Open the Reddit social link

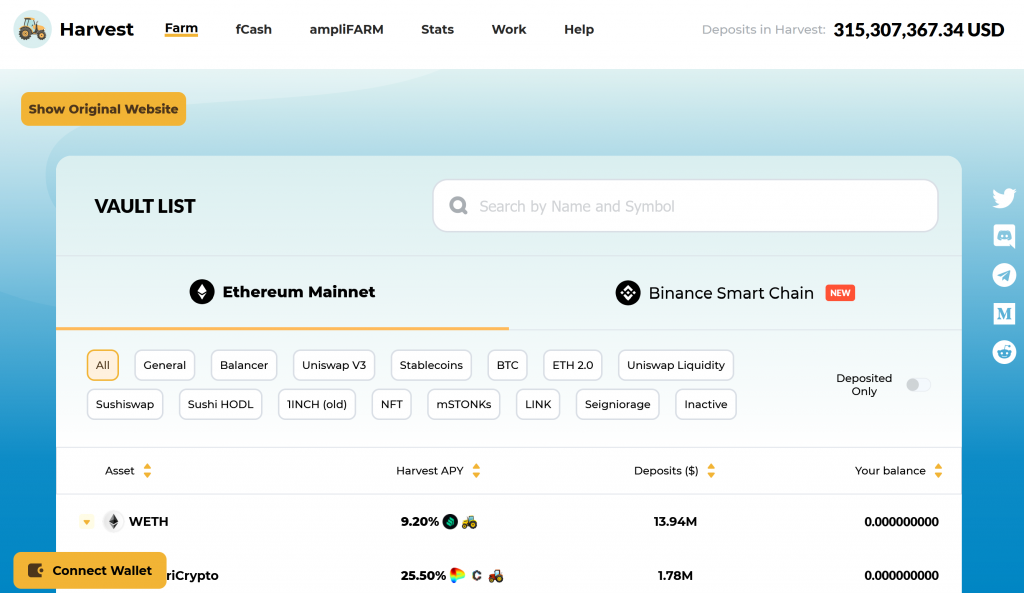tap(1004, 352)
